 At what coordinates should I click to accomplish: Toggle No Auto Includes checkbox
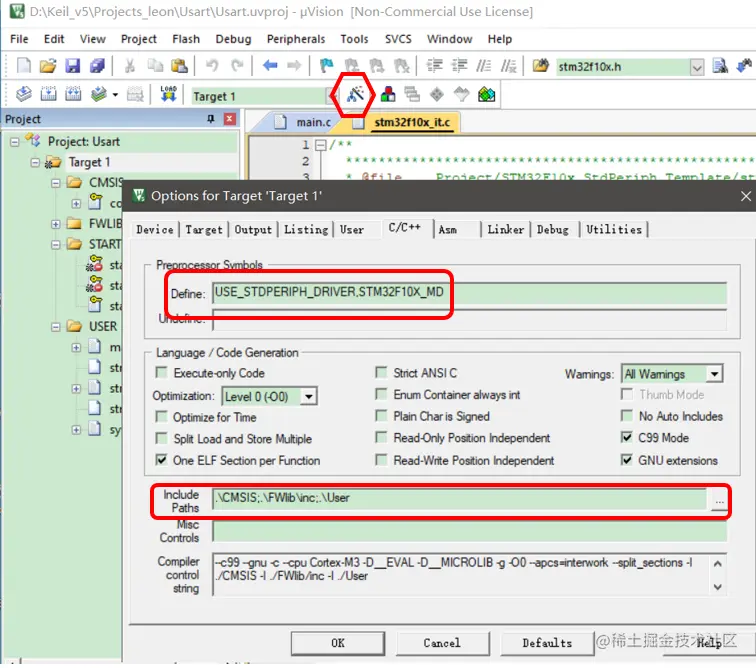pos(627,416)
